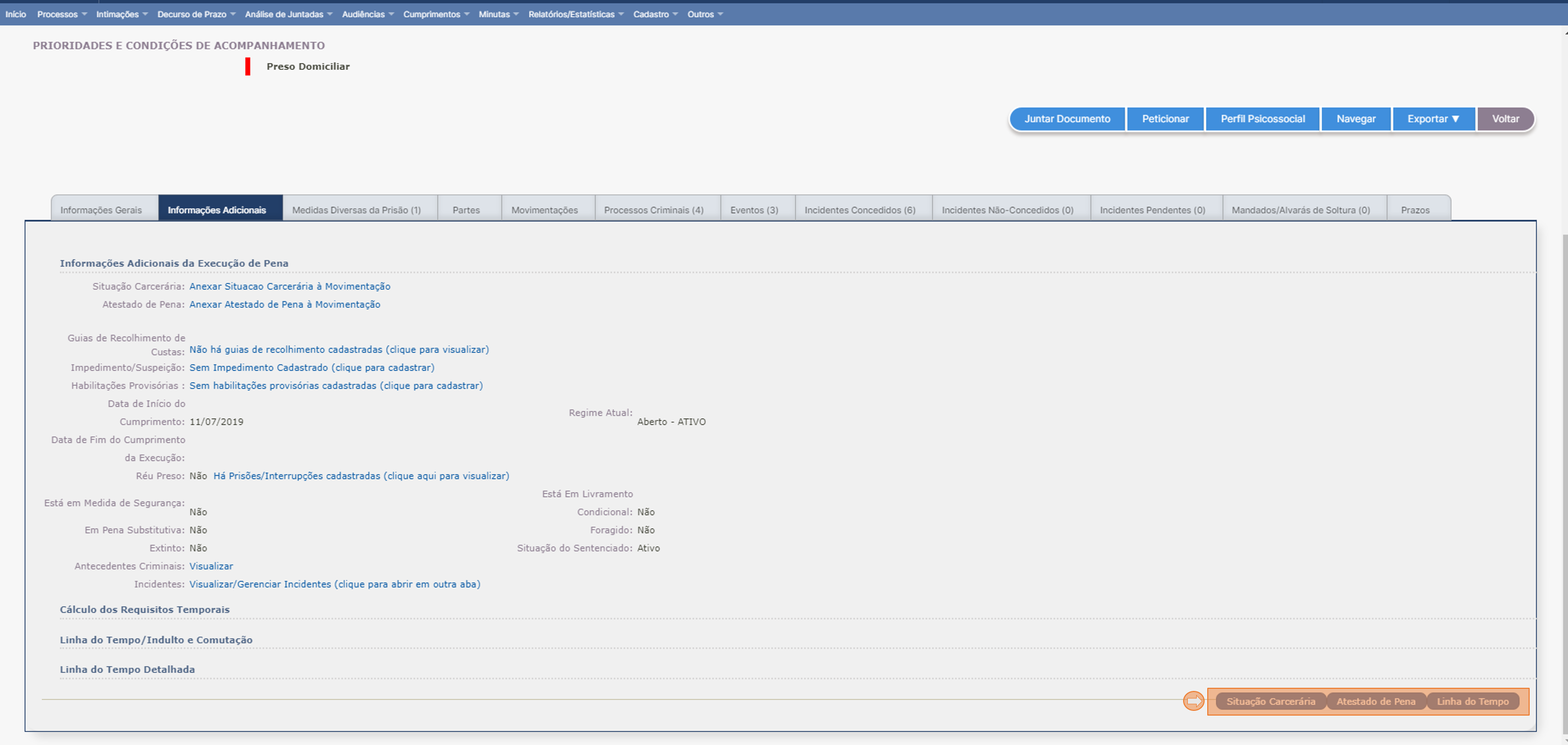Switch to the Informações Gerais tab
This screenshot has width=1568, height=745.
pyautogui.click(x=101, y=210)
